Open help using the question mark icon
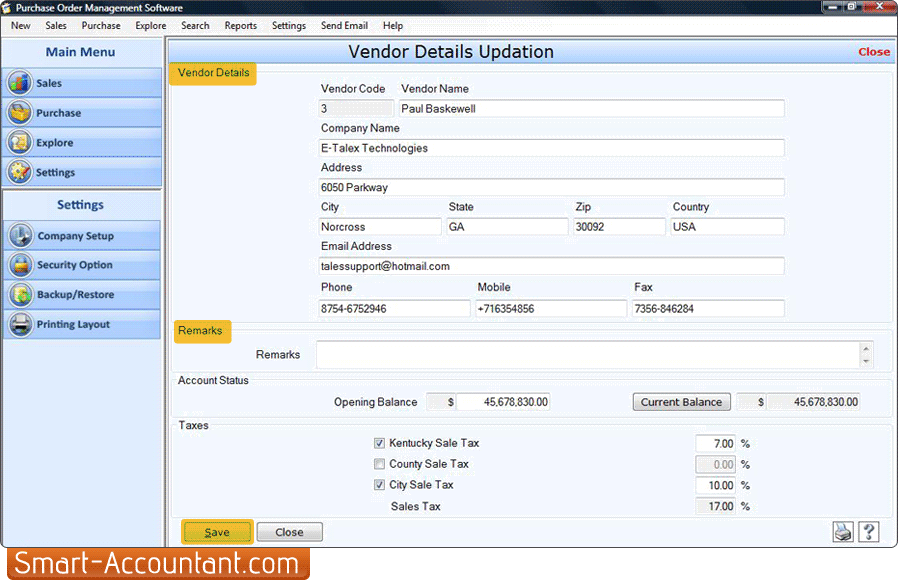 [869, 531]
